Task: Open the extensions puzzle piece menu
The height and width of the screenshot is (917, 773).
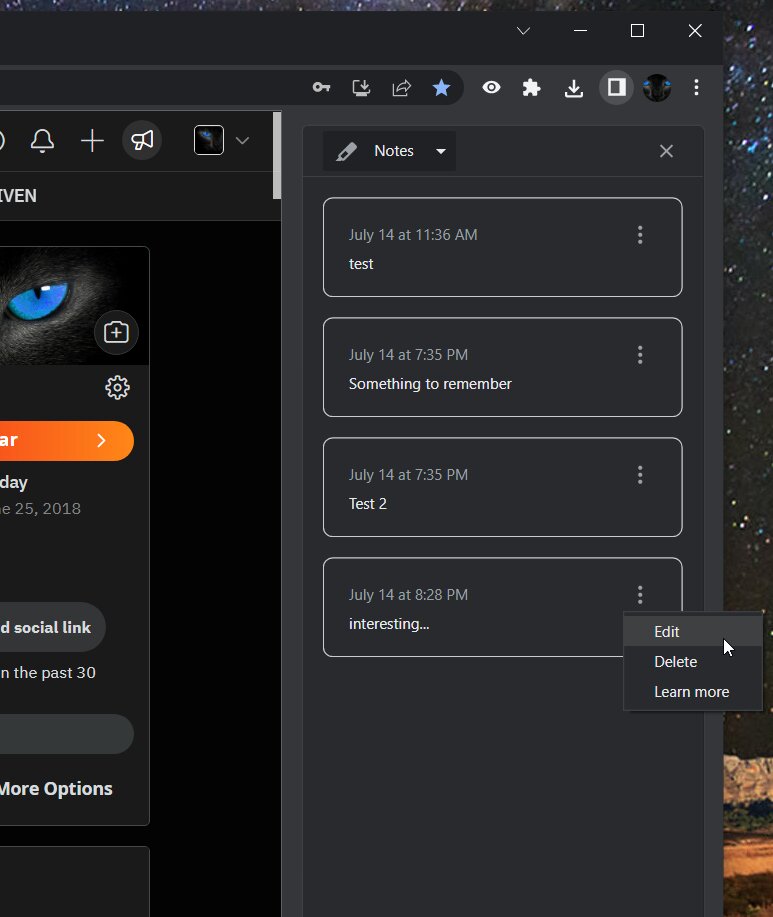Action: pyautogui.click(x=532, y=88)
